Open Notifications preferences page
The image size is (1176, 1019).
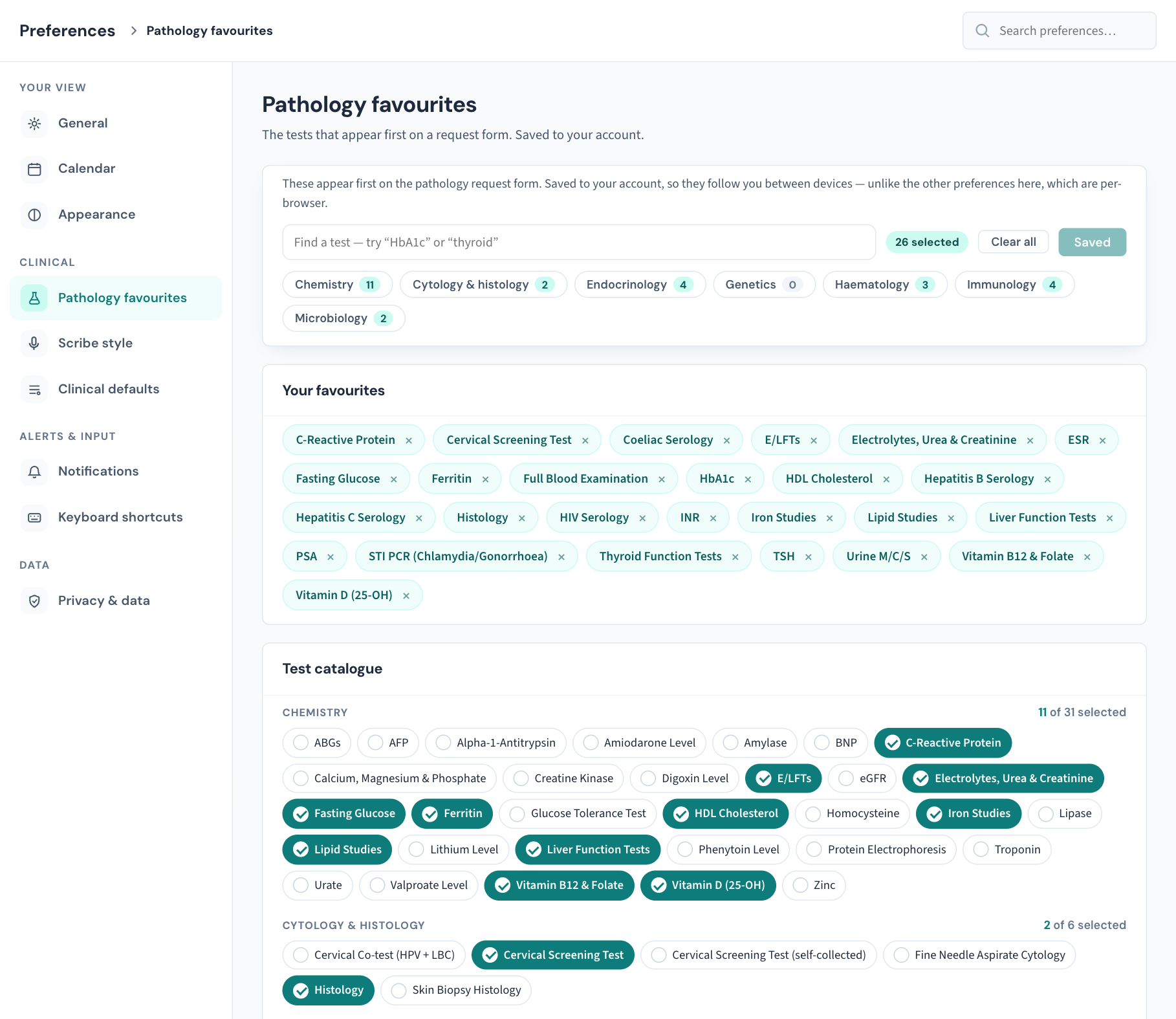pos(116,472)
